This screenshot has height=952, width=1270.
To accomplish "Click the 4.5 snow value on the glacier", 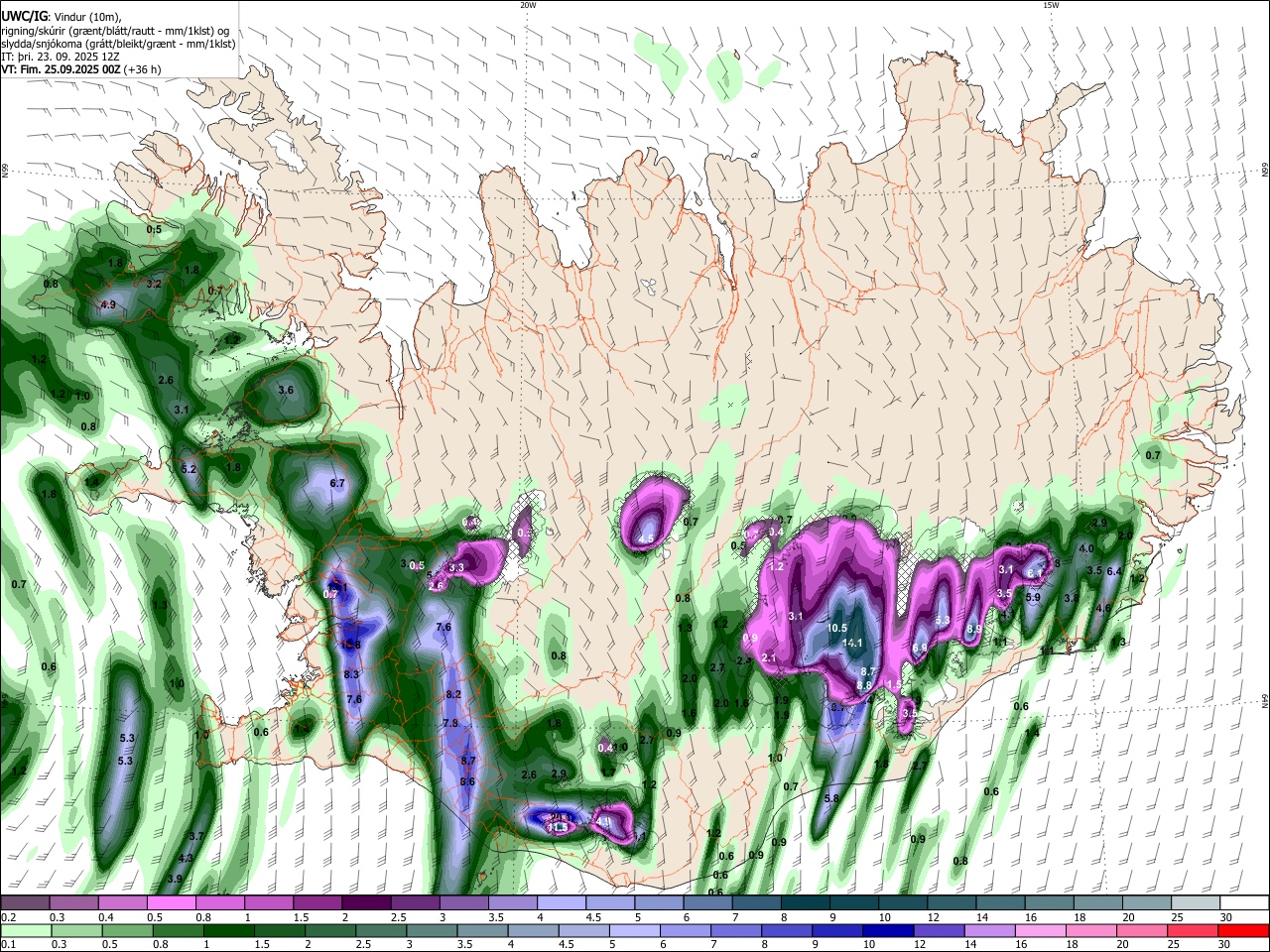I will (x=646, y=539).
